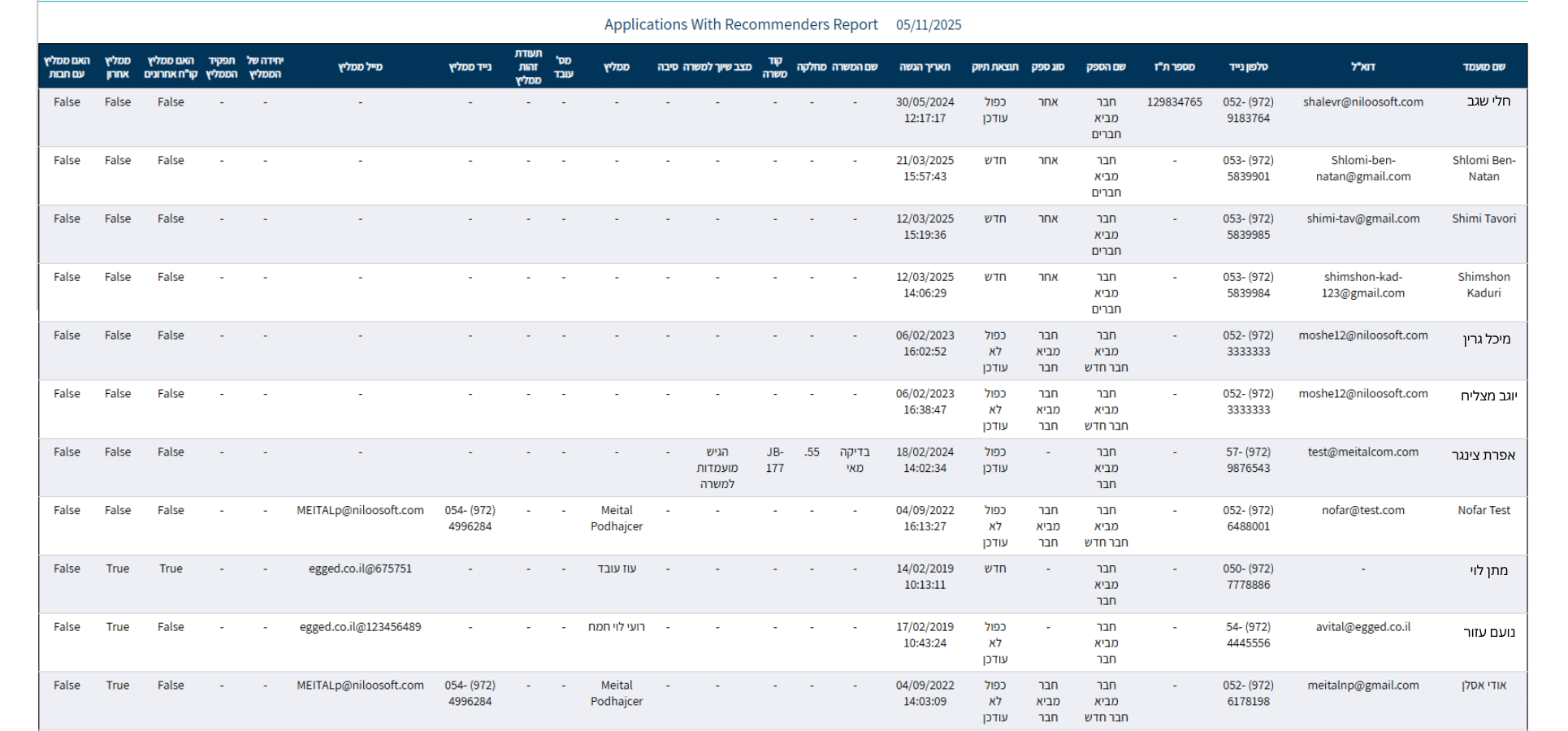The height and width of the screenshot is (731, 1568).
Task: Select the מייל ממליץ column header
Action: click(x=360, y=67)
